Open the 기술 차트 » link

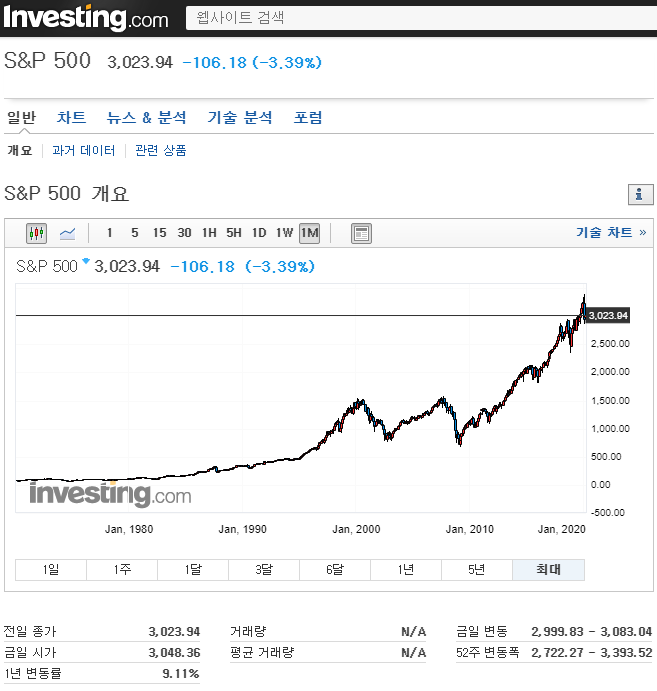point(611,232)
